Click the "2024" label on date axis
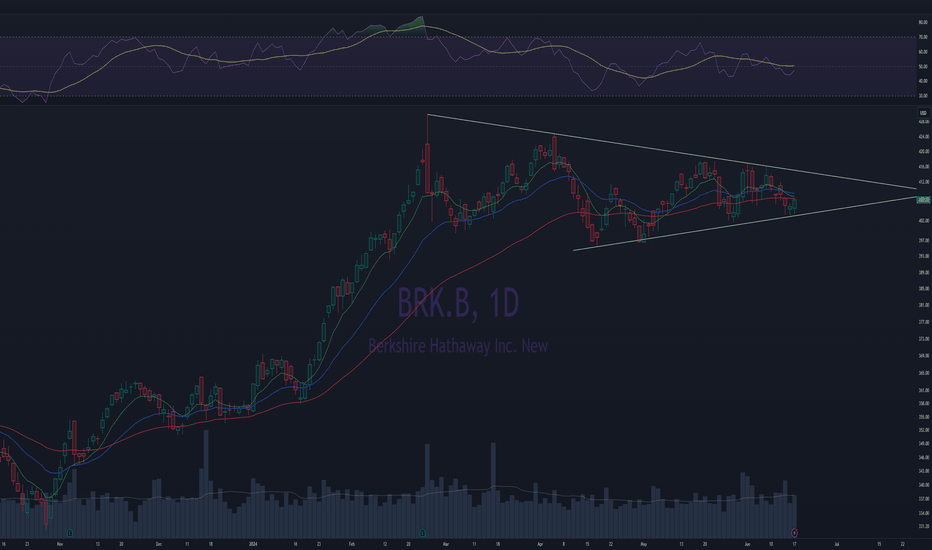This screenshot has height=550, width=932. 254,544
